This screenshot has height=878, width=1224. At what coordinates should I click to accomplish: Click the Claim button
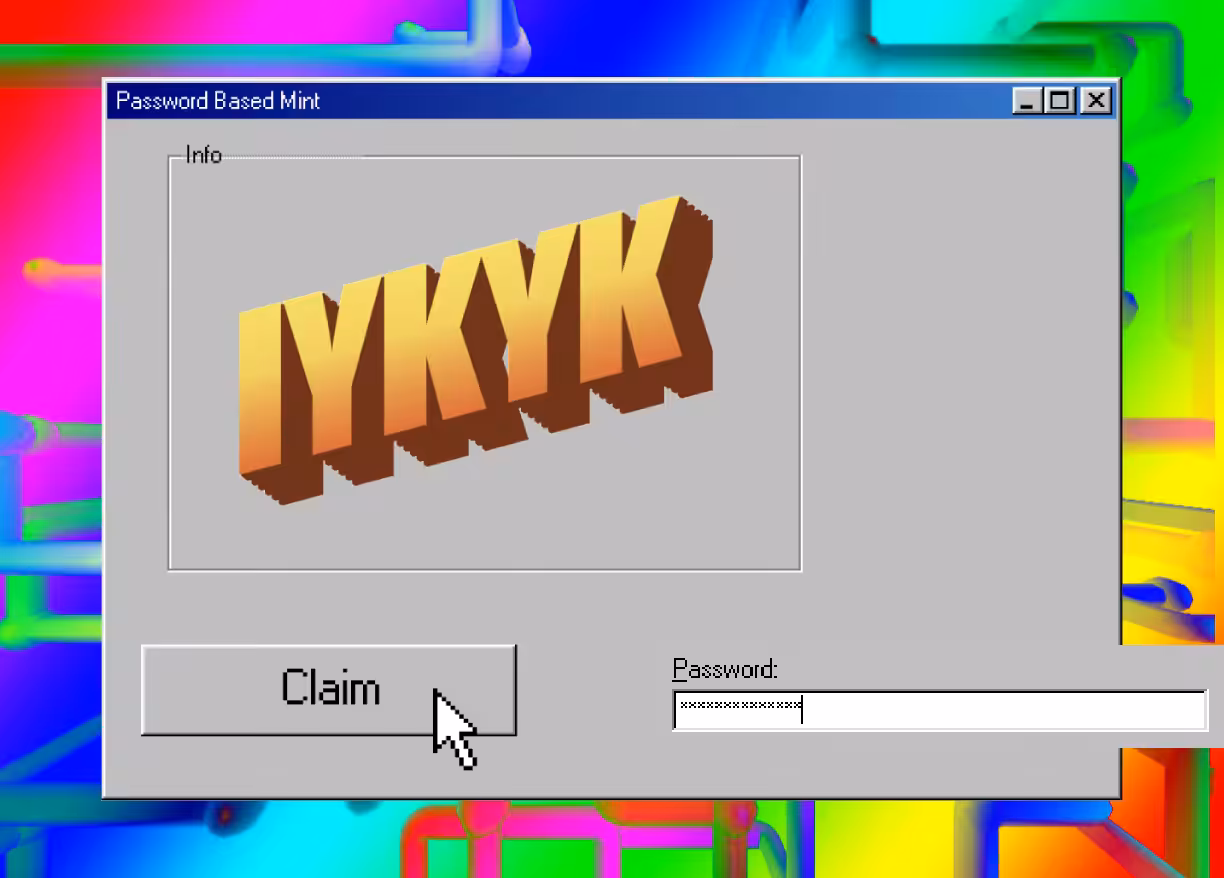329,690
